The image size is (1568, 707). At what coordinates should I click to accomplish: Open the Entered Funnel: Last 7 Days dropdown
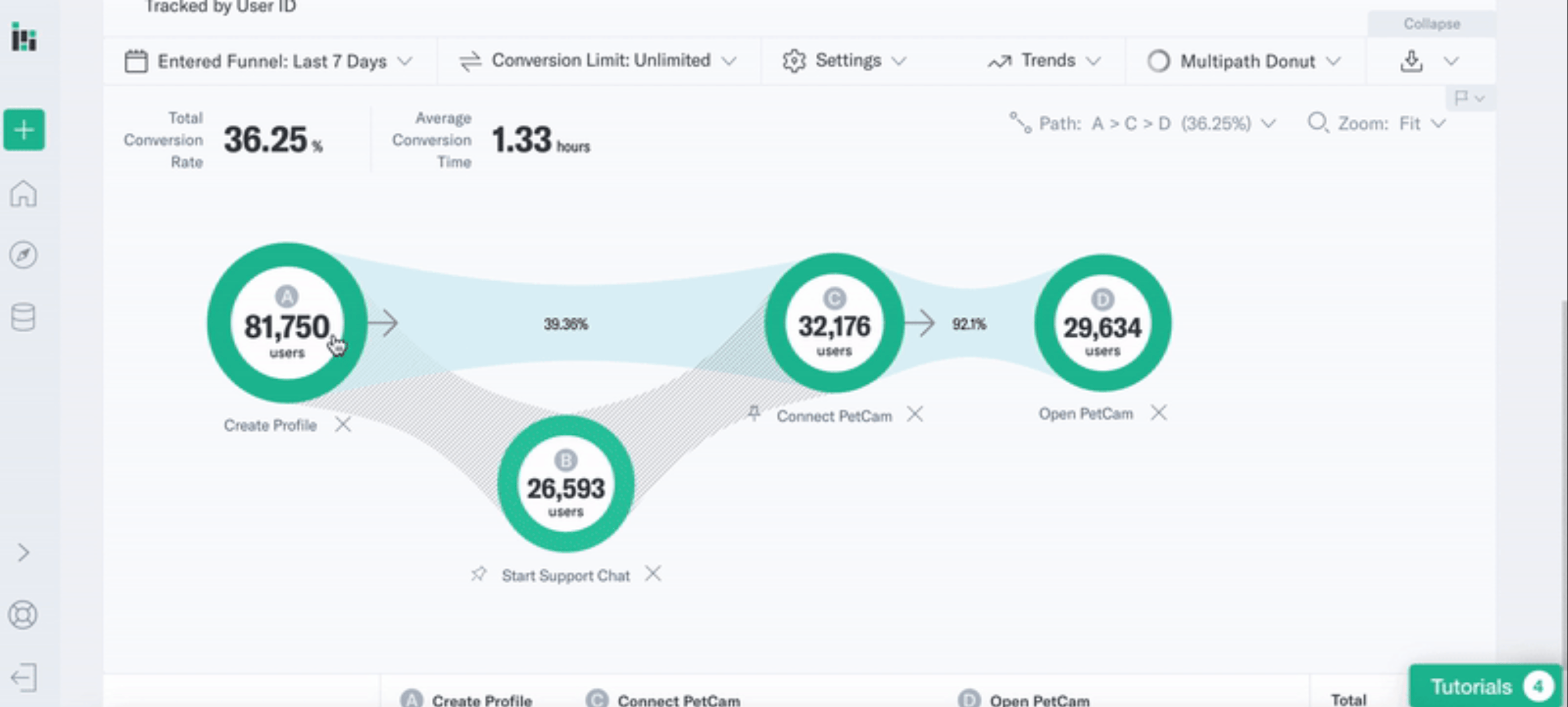pos(268,62)
